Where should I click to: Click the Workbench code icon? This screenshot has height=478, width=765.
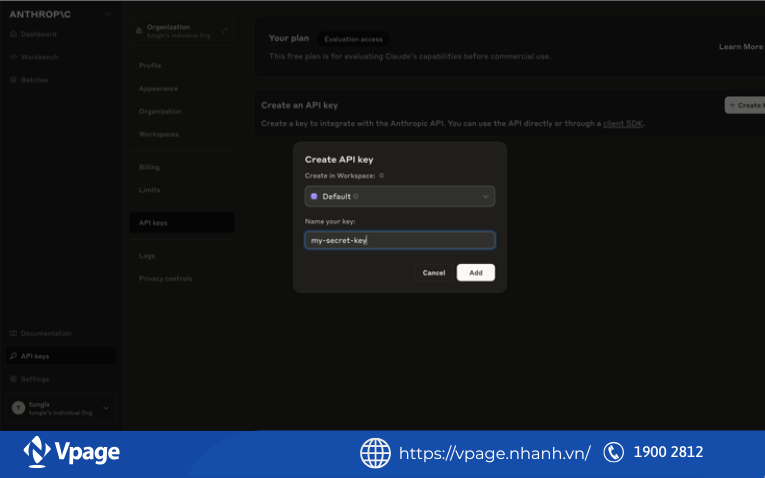tap(13, 57)
